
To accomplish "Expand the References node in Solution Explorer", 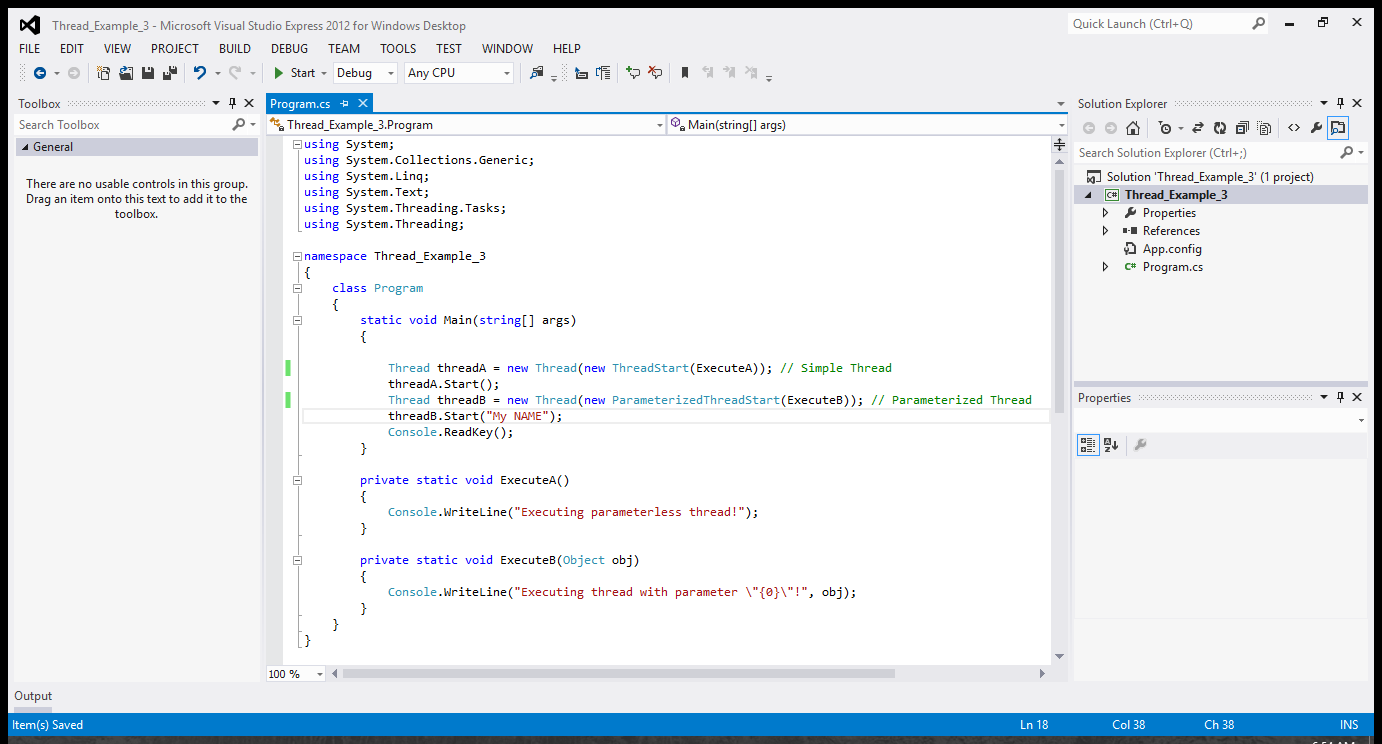I will click(x=1105, y=231).
